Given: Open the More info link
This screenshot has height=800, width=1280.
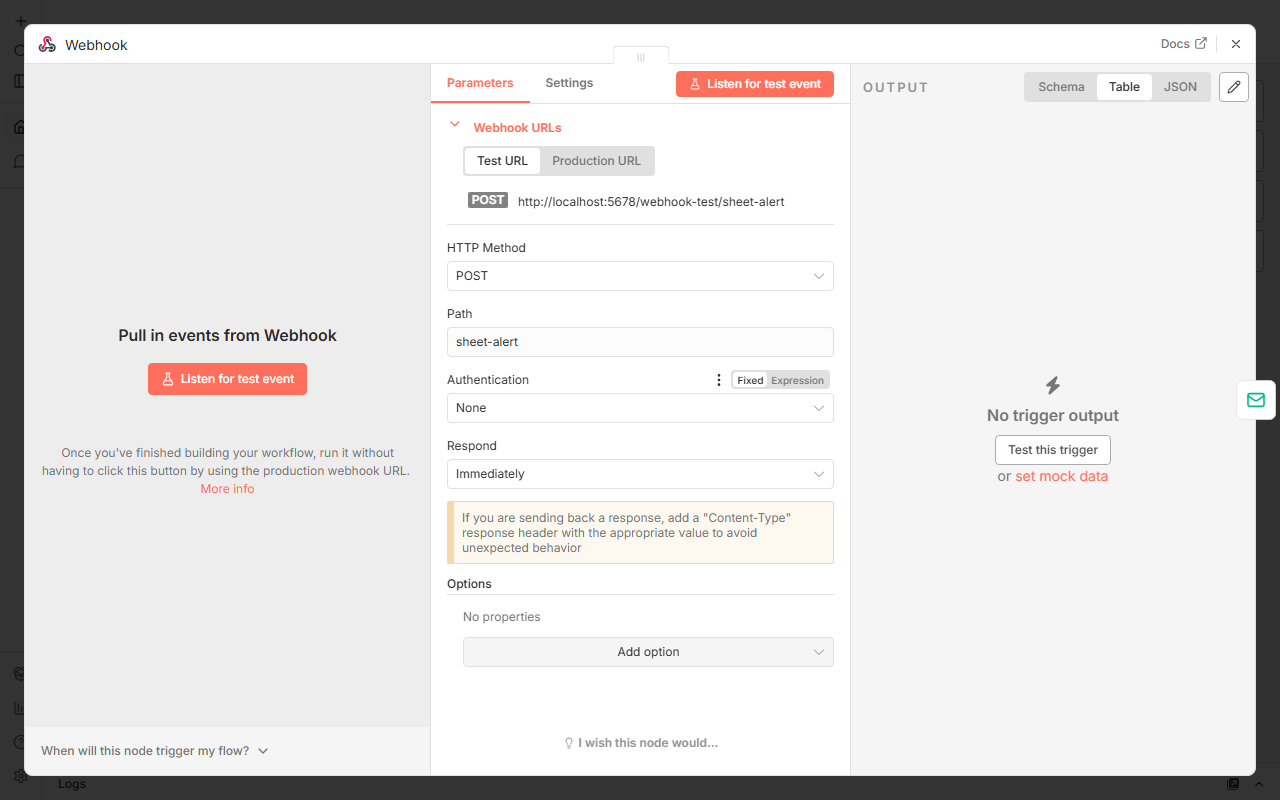Looking at the screenshot, I should click(x=227, y=489).
